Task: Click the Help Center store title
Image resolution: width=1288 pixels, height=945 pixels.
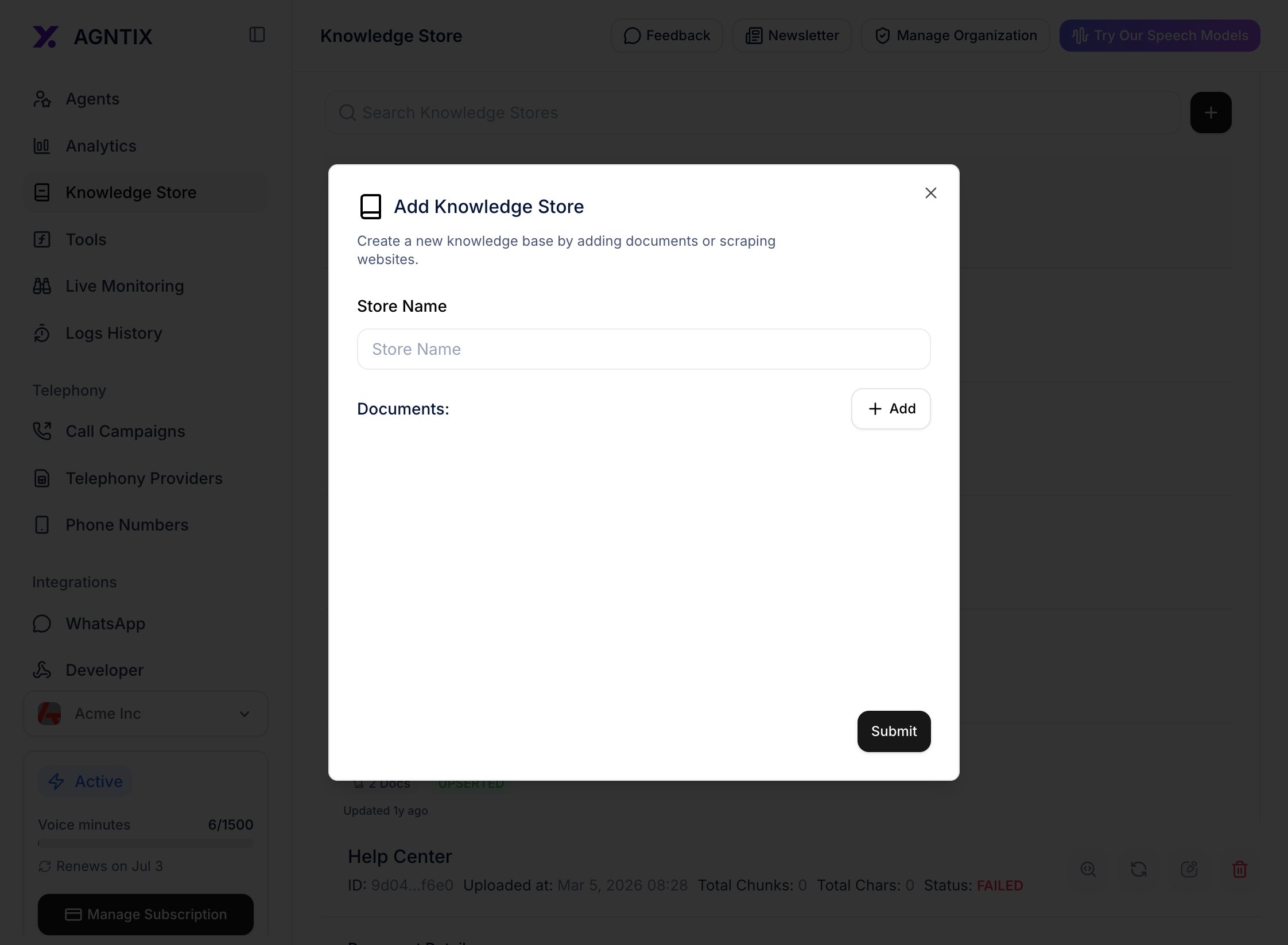Action: 399,857
